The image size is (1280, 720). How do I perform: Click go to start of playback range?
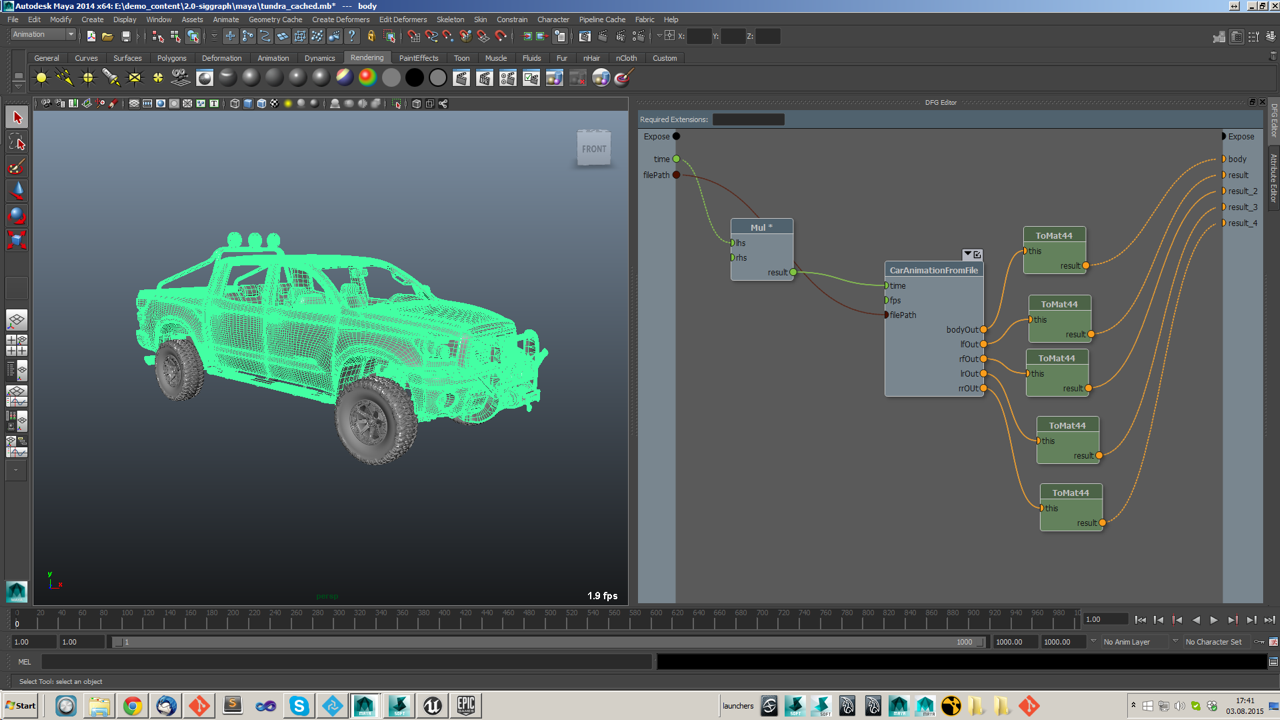pyautogui.click(x=1140, y=619)
